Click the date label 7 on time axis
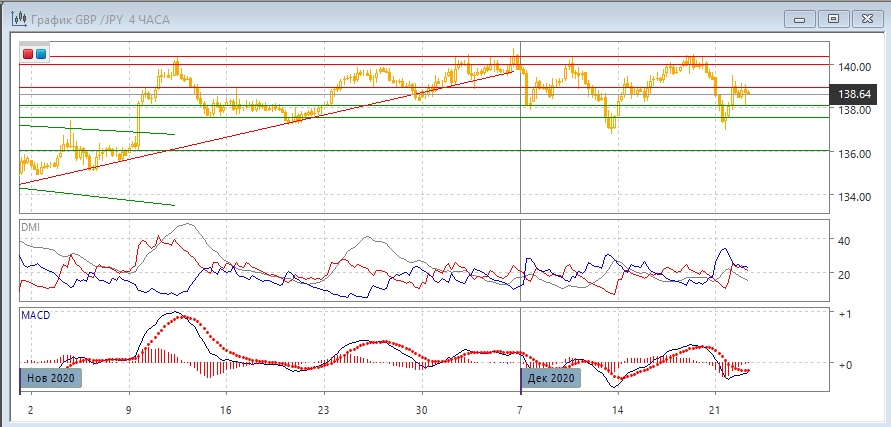 click(x=521, y=410)
